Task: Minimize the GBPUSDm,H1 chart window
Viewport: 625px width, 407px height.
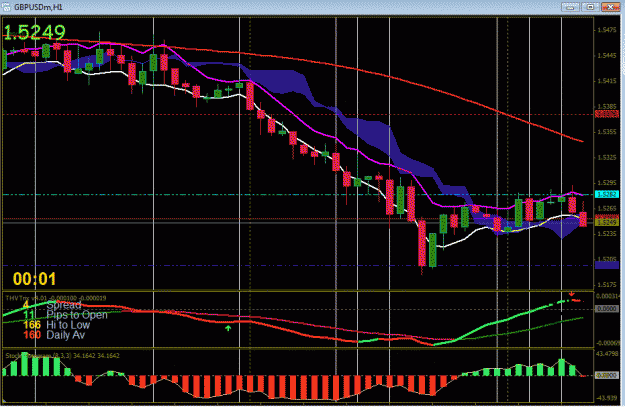Action: tap(570, 7)
